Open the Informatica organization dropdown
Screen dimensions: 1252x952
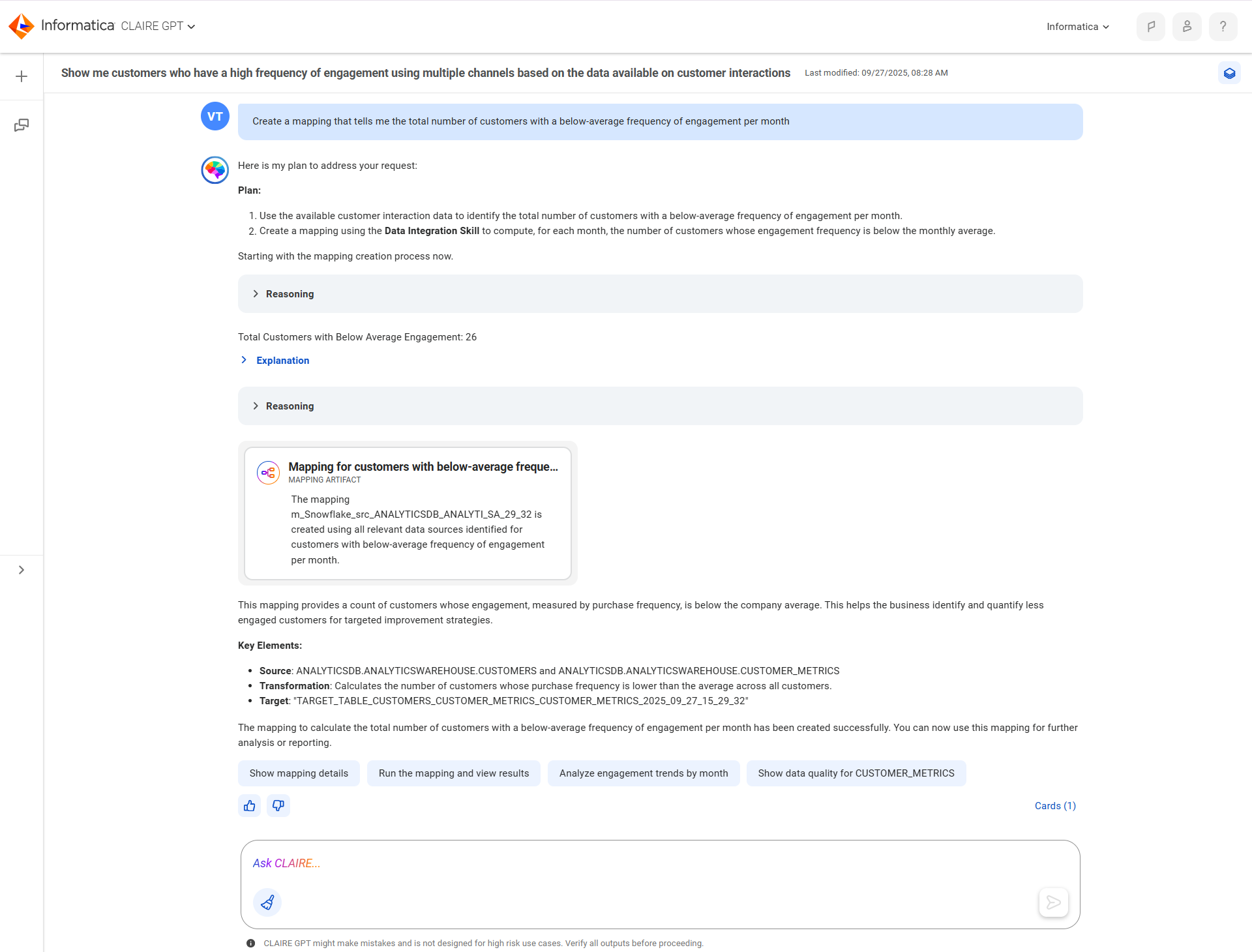[1078, 27]
